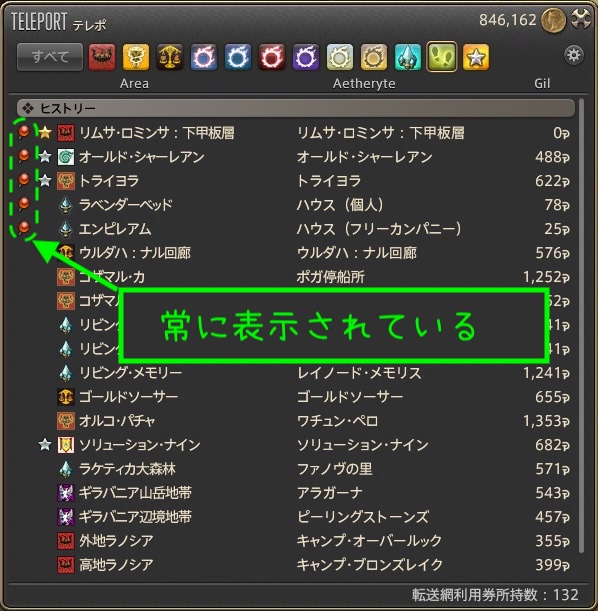This screenshot has width=598, height=611.
Task: Click the list scrollbar on the right
Action: [x=581, y=325]
